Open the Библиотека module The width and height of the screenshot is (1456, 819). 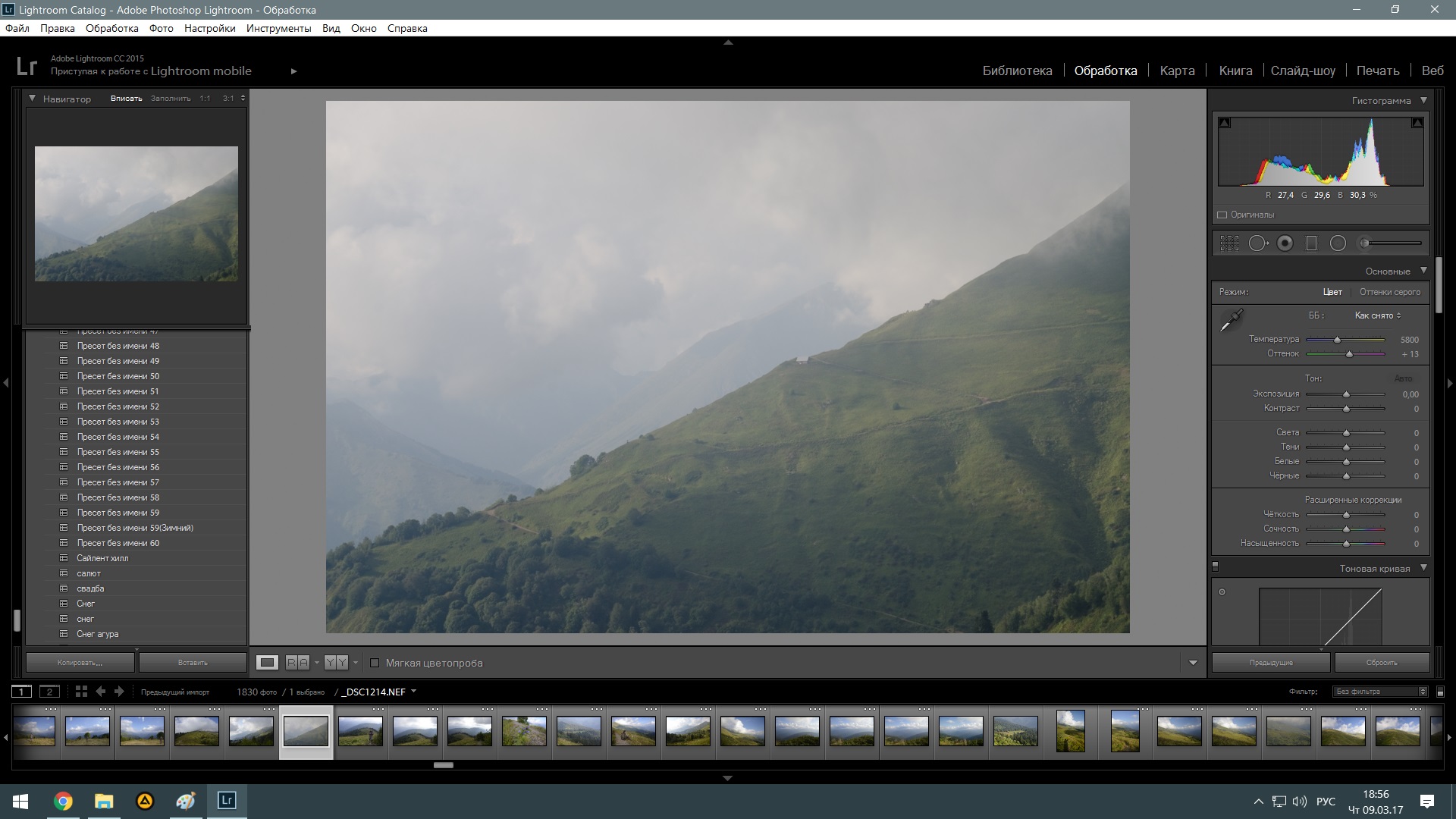pyautogui.click(x=1017, y=71)
